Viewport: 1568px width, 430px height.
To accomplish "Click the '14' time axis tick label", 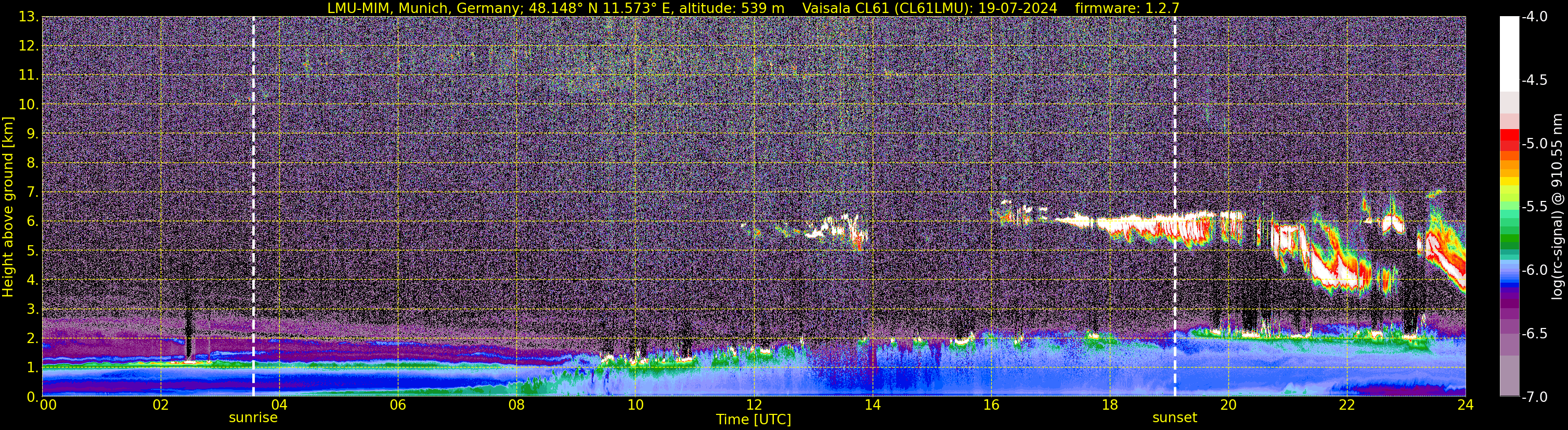I will tap(872, 405).
